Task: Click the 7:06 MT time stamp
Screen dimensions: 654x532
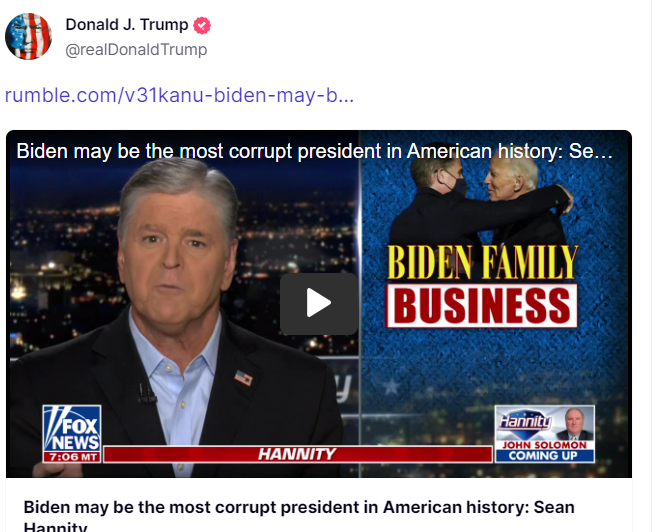Action: (70, 456)
